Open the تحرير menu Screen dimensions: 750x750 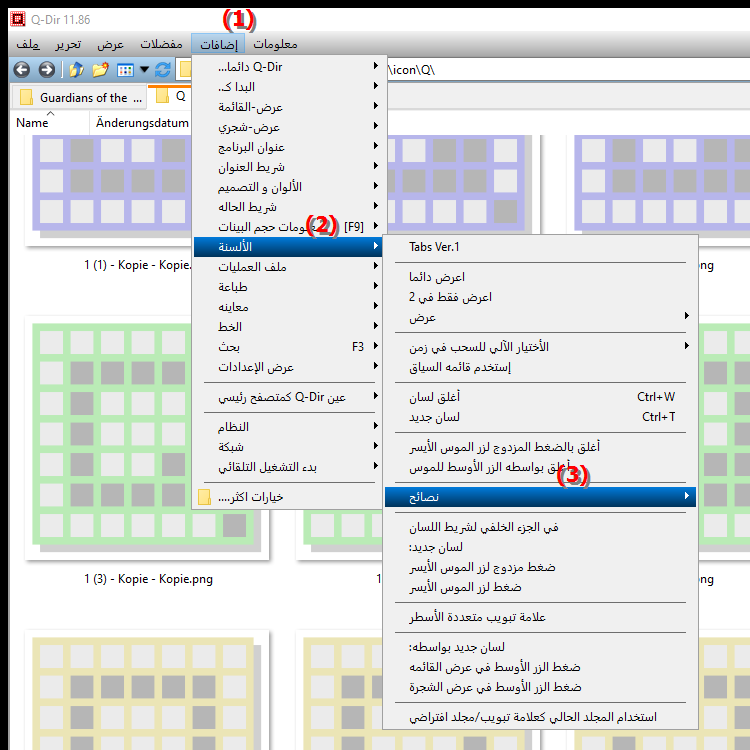[x=68, y=44]
